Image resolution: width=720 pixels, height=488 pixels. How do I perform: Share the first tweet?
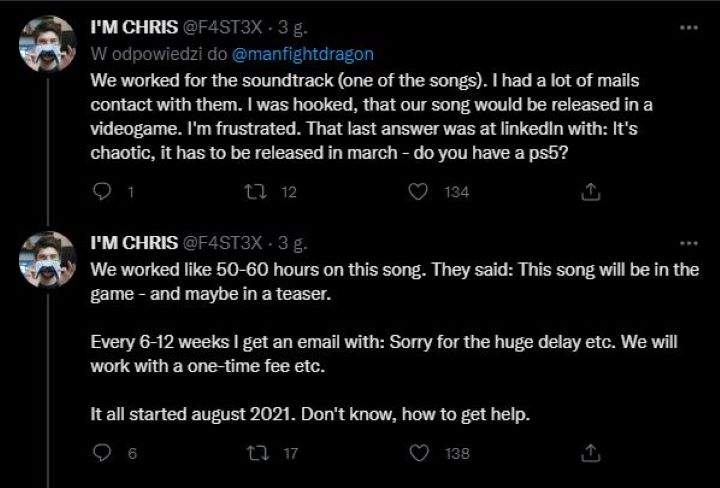pyautogui.click(x=590, y=192)
